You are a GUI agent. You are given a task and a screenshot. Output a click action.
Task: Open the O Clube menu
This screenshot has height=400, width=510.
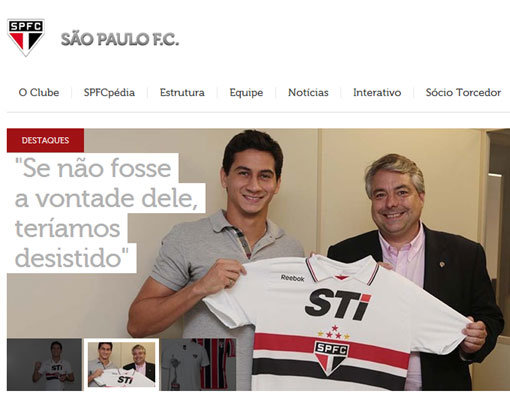pos(39,92)
